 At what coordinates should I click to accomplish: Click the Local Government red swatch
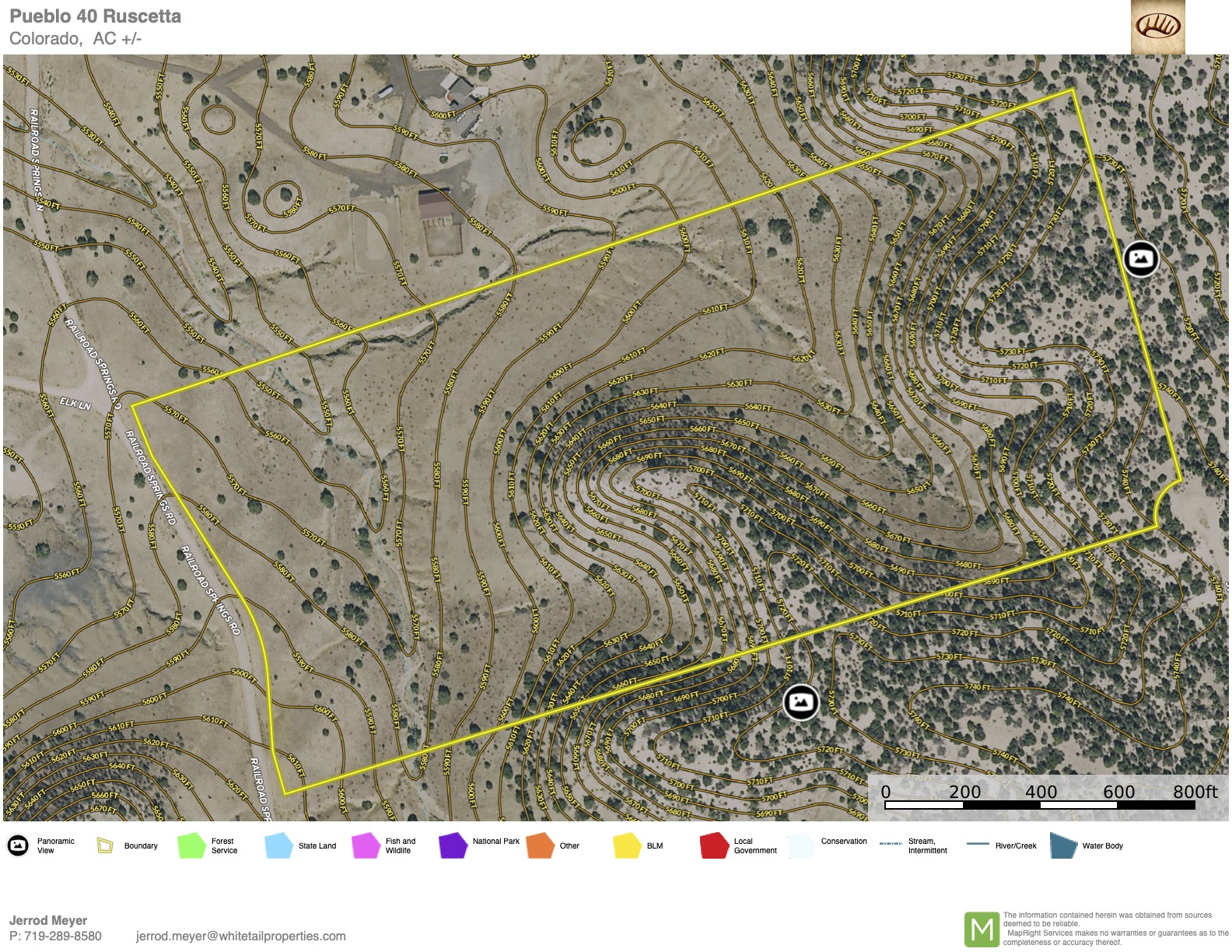(x=713, y=845)
